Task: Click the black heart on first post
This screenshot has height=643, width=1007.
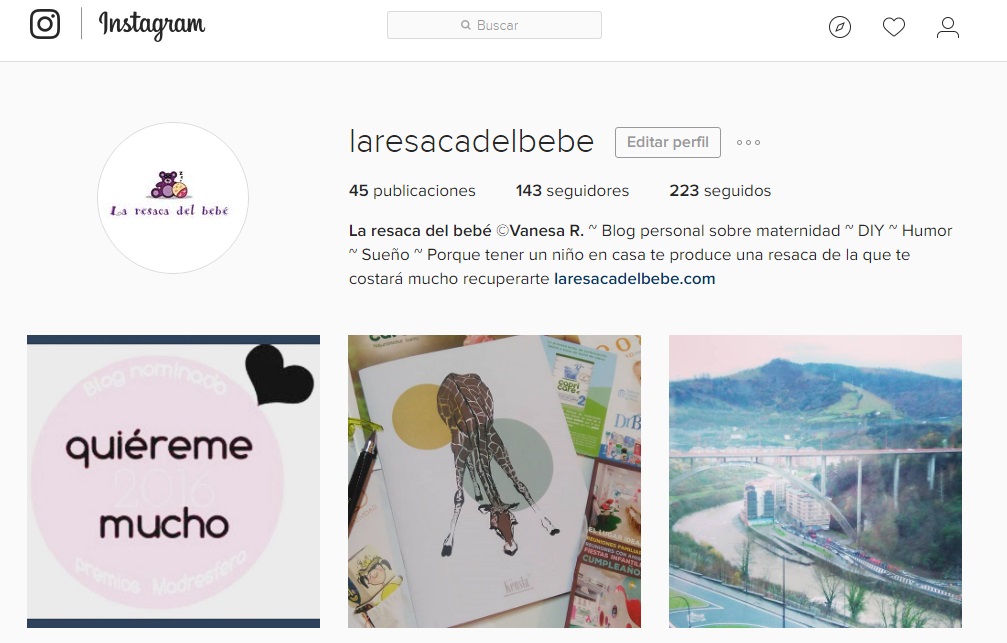Action: (x=279, y=375)
